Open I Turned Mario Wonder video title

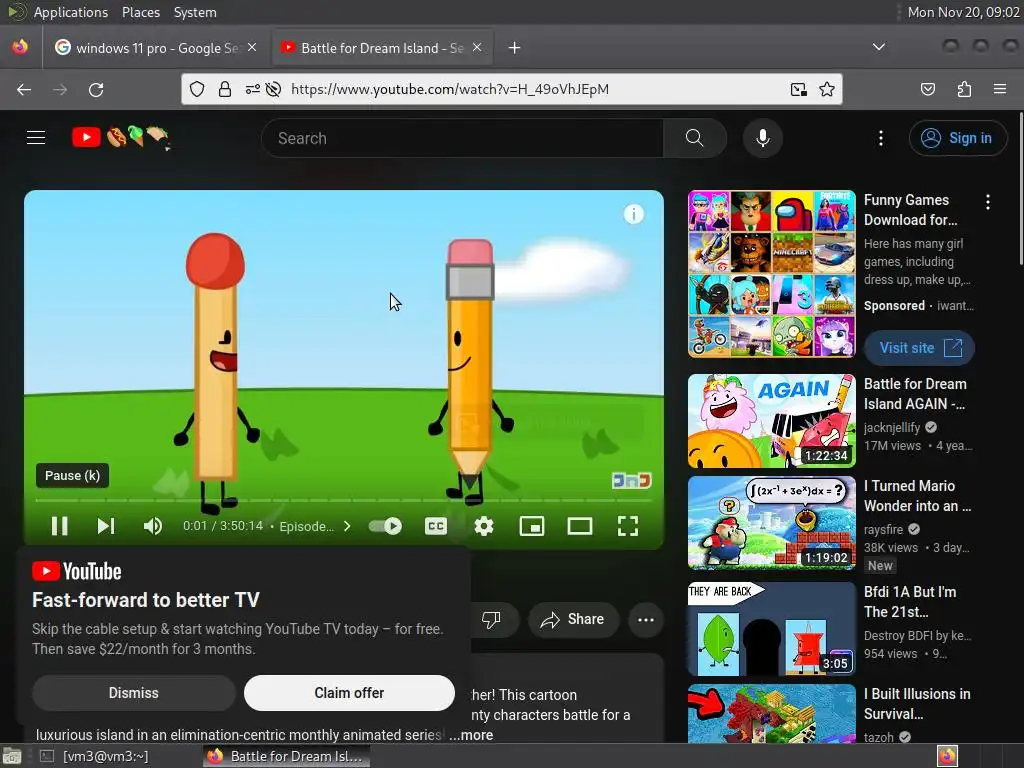[x=917, y=496]
